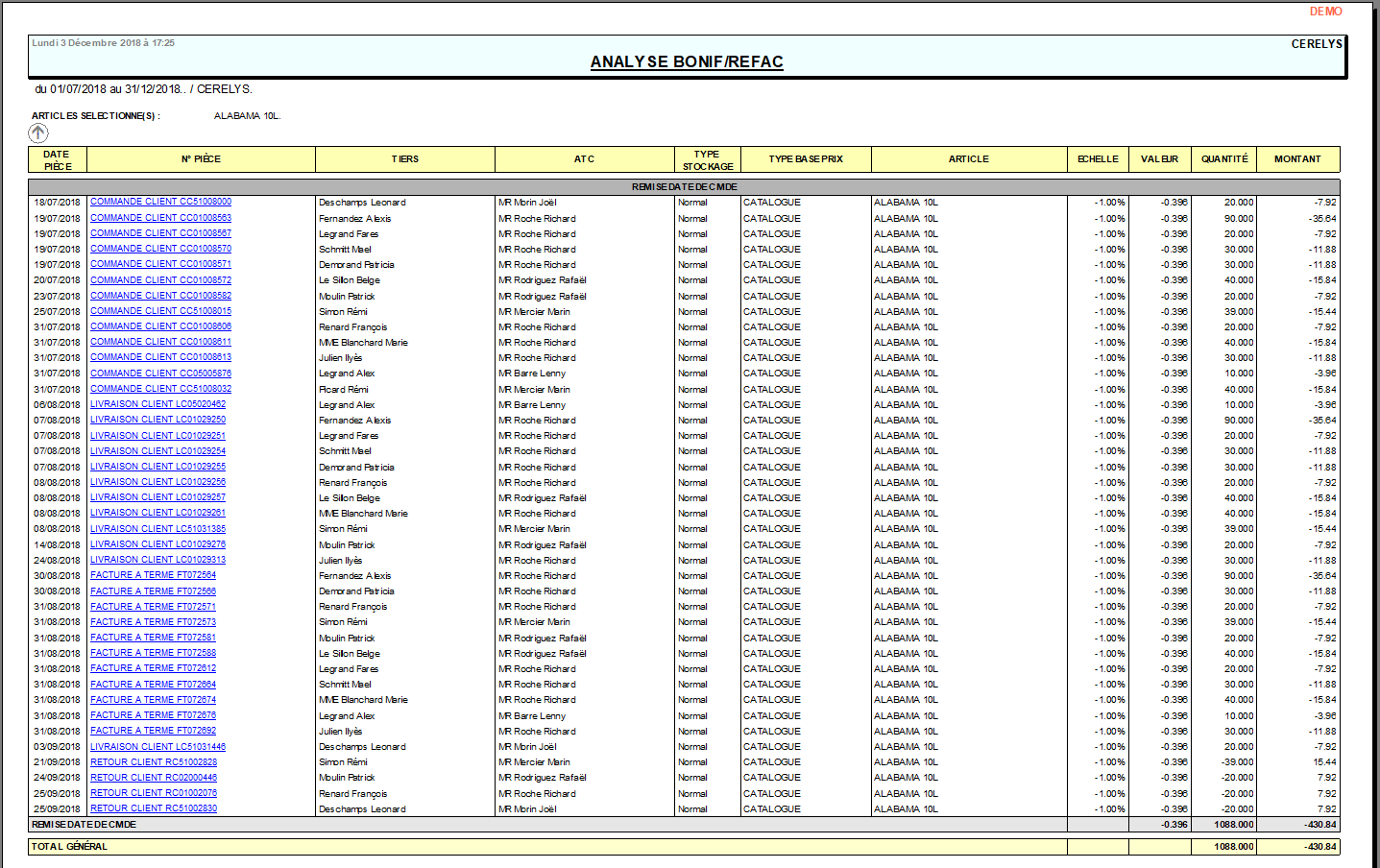The height and width of the screenshot is (868, 1380).
Task: Click the MONTANT column header
Action: coord(1296,159)
